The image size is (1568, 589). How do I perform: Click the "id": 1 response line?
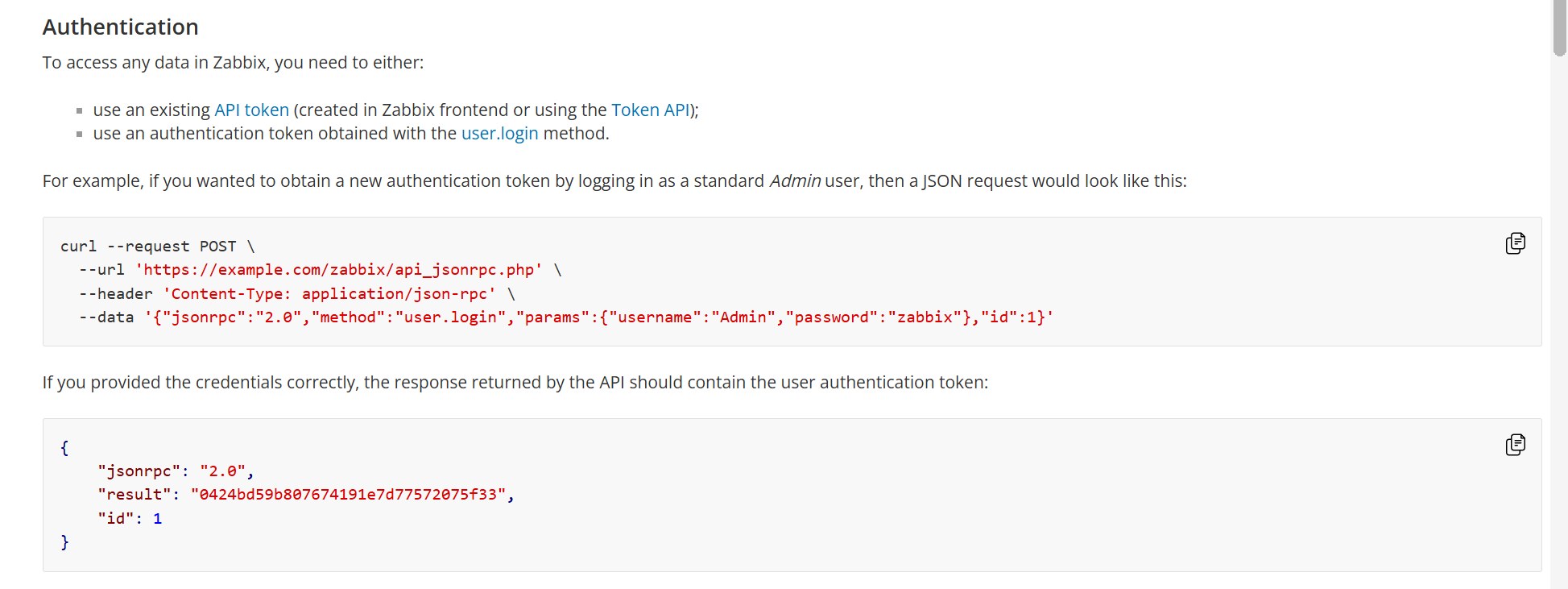[130, 519]
